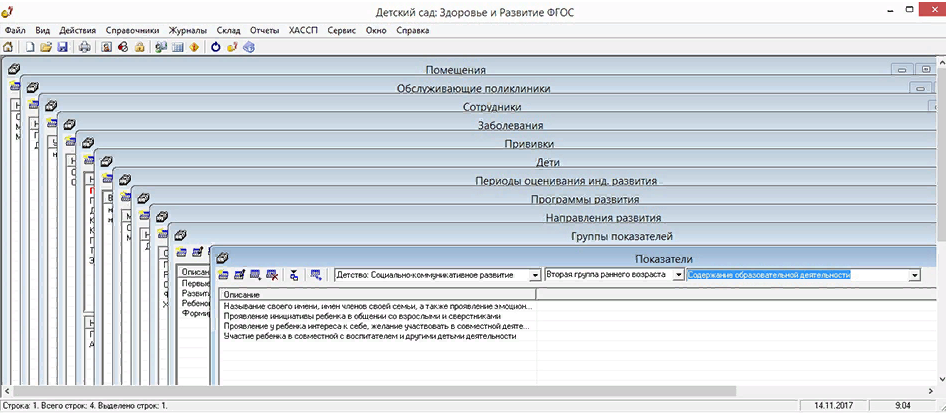Open the Вторая группа раннего возраста dropdown
The width and height of the screenshot is (946, 413).
click(x=678, y=275)
